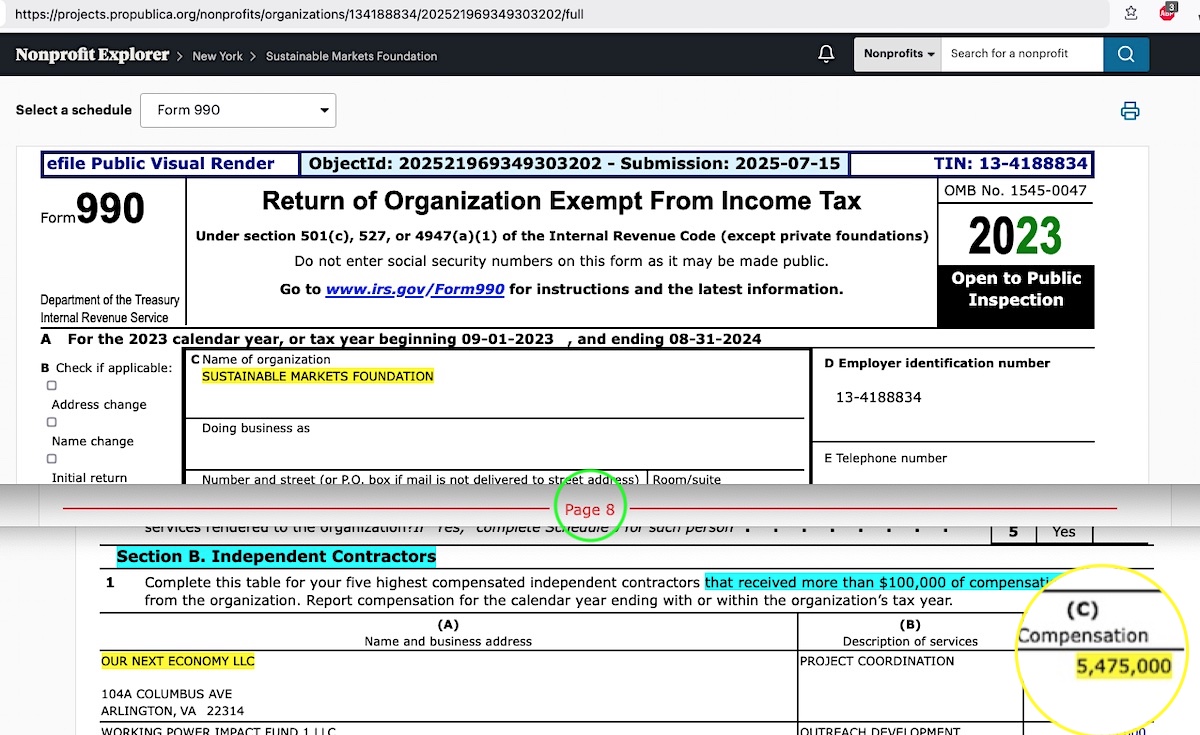Screen dimensions: 1200x735
Task: Enable the Initial return checkbox
Action: [x=52, y=459]
